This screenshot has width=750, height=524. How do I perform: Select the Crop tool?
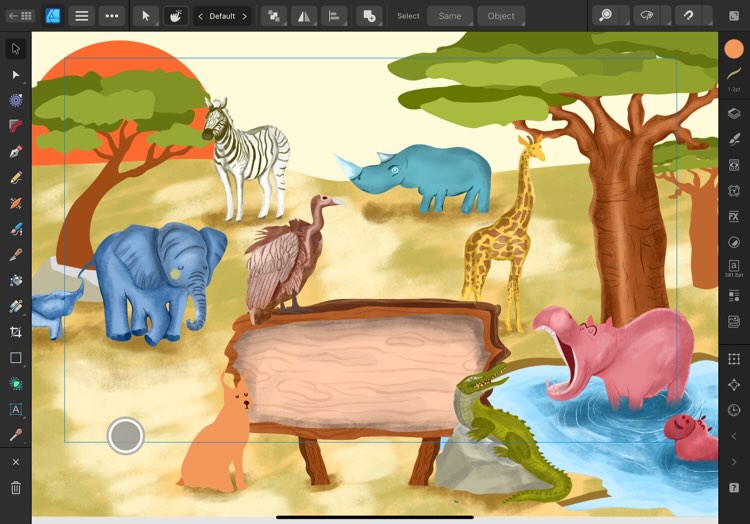click(16, 332)
